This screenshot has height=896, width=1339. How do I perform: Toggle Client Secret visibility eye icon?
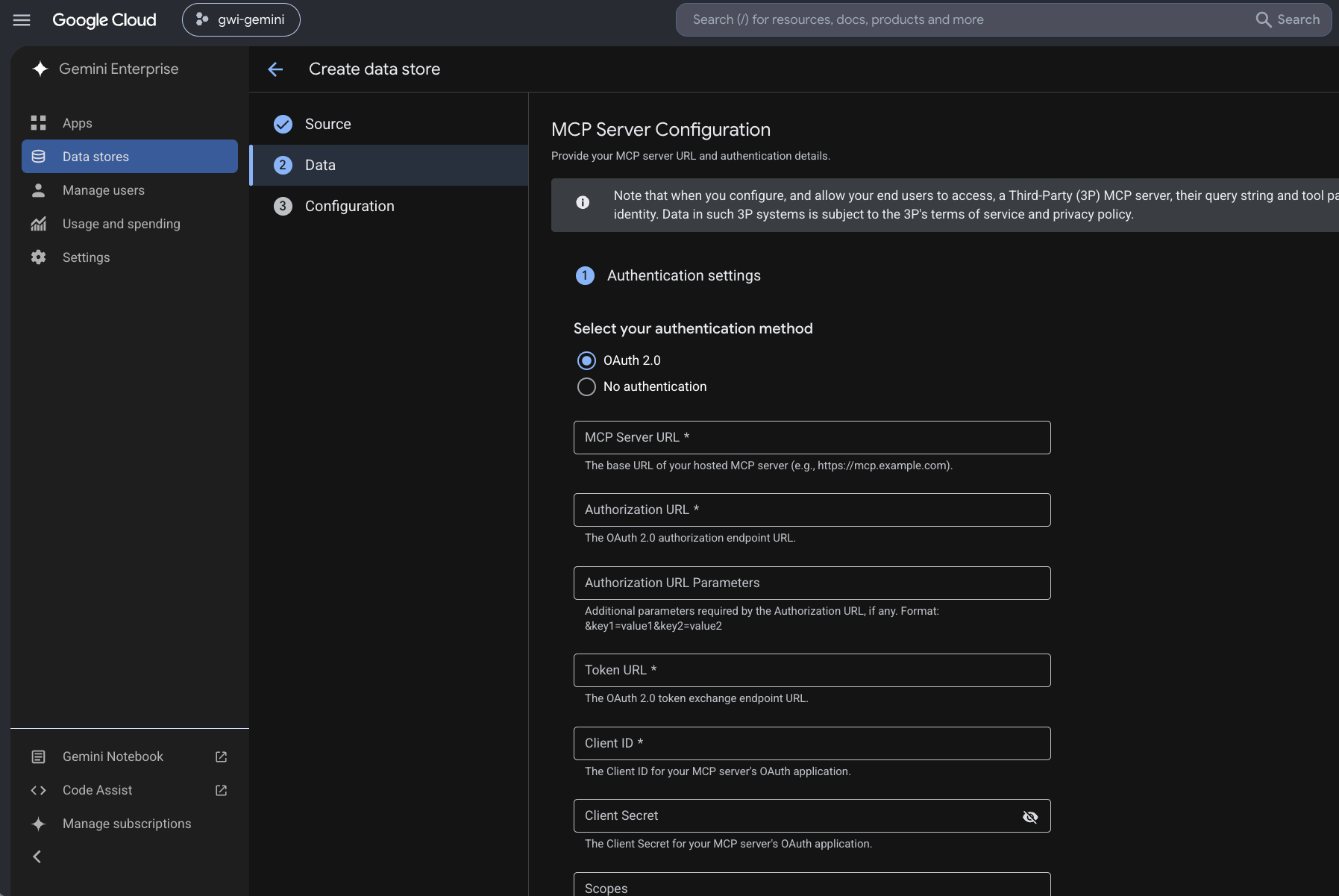pyautogui.click(x=1030, y=816)
